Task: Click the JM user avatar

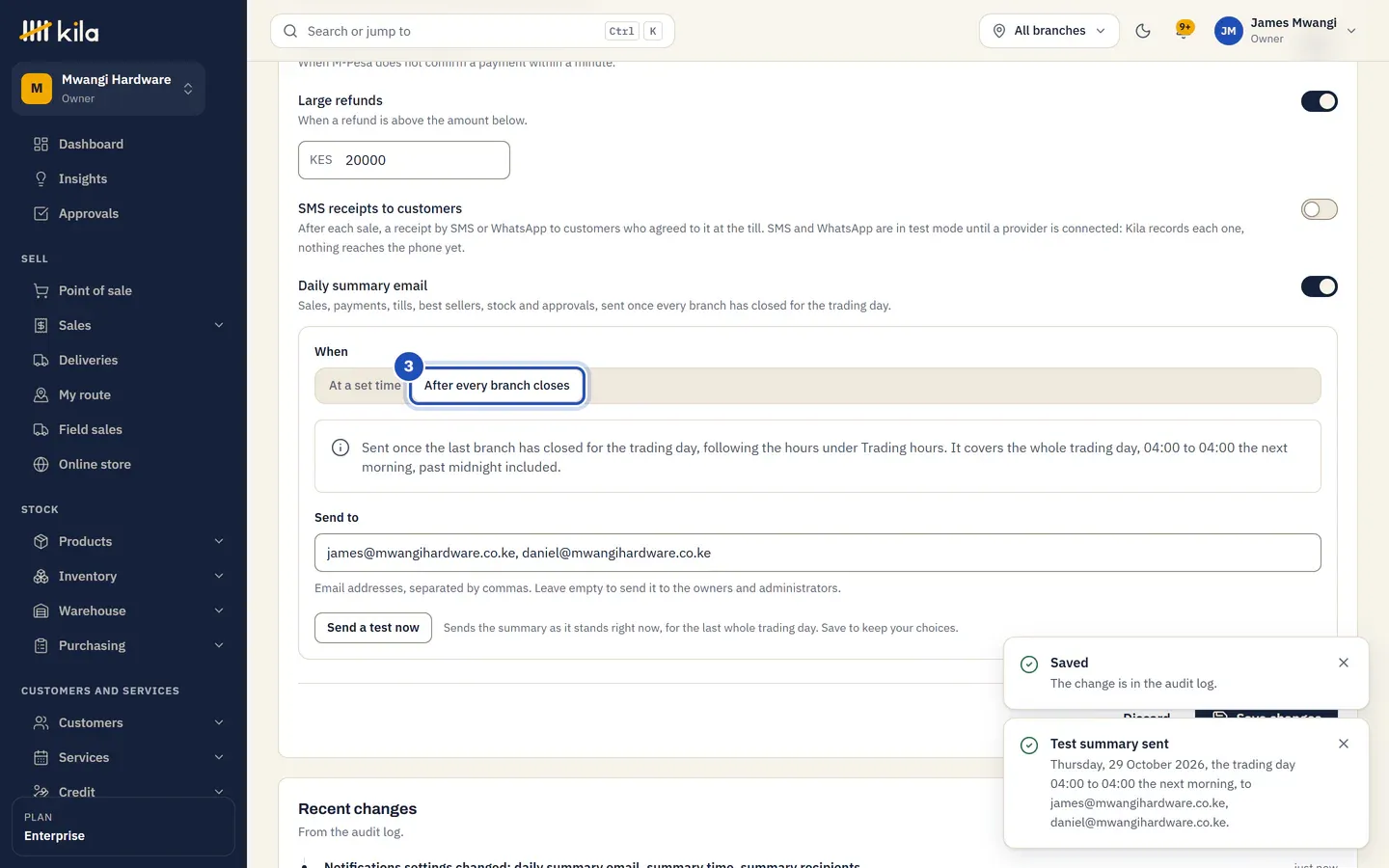Action: pos(1228,31)
